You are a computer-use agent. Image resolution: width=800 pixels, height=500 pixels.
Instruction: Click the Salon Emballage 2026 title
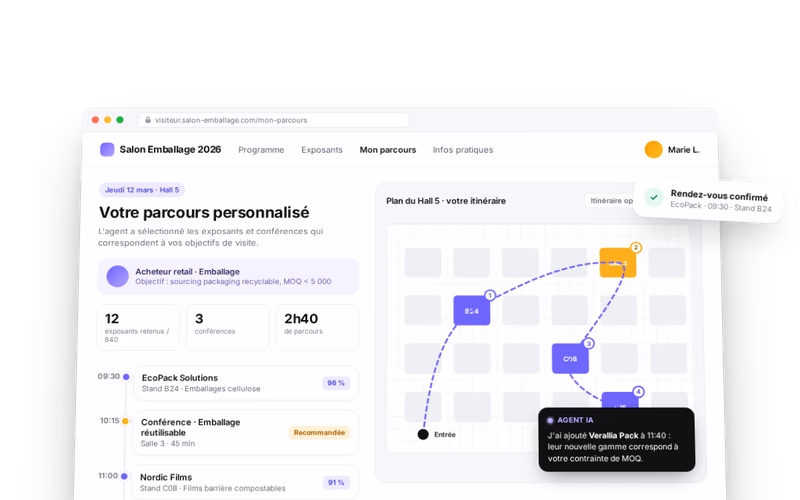[x=170, y=149]
